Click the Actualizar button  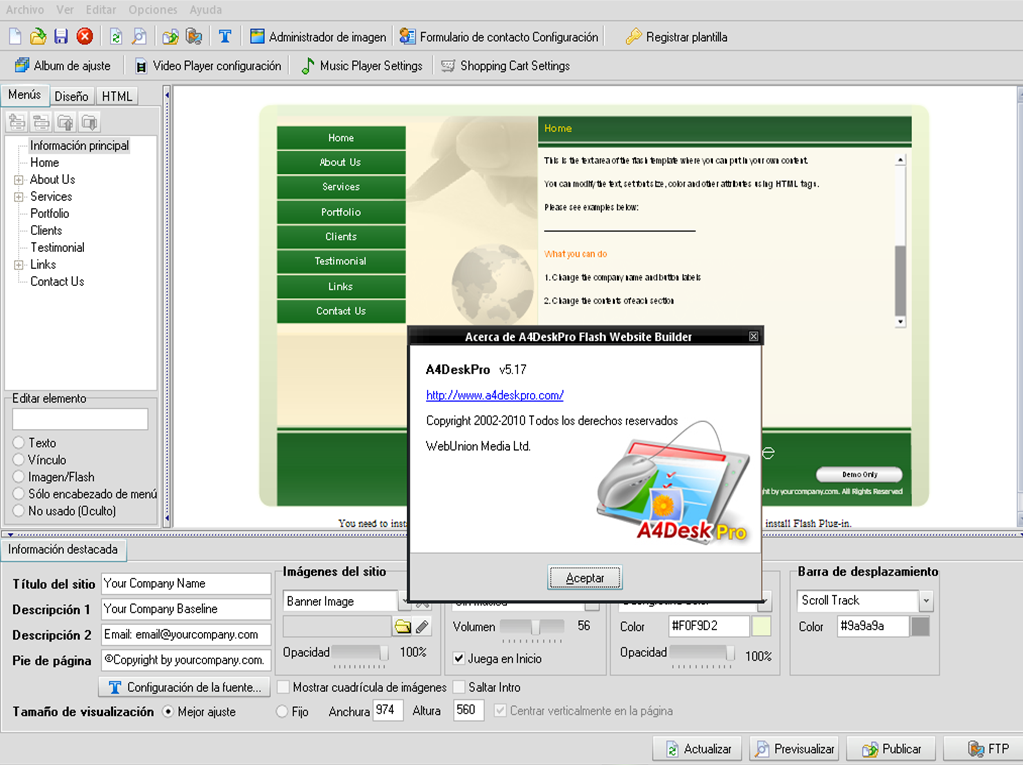pyautogui.click(x=698, y=749)
